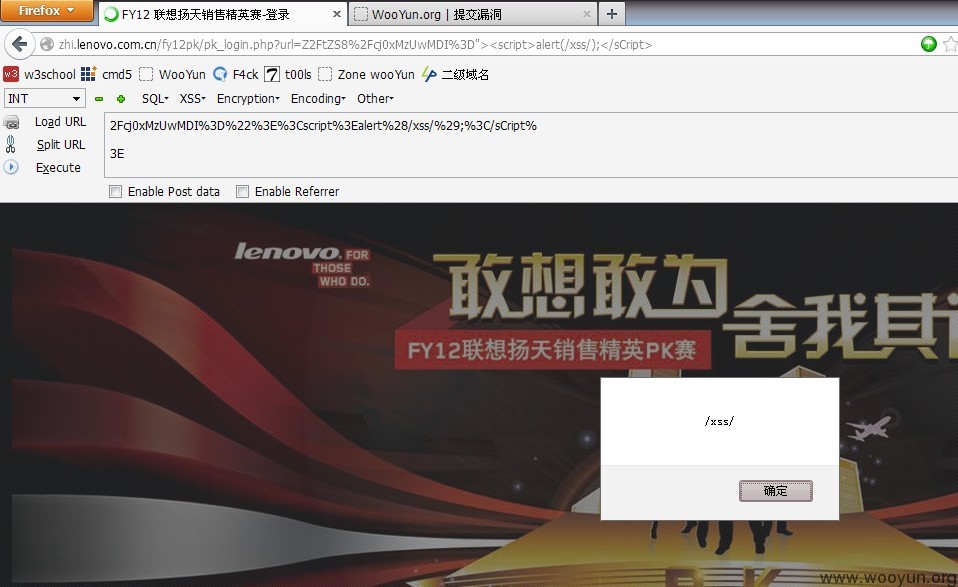Viewport: 958px width, 587px height.
Task: Open the Encoding menu in HackBar
Action: [x=318, y=98]
